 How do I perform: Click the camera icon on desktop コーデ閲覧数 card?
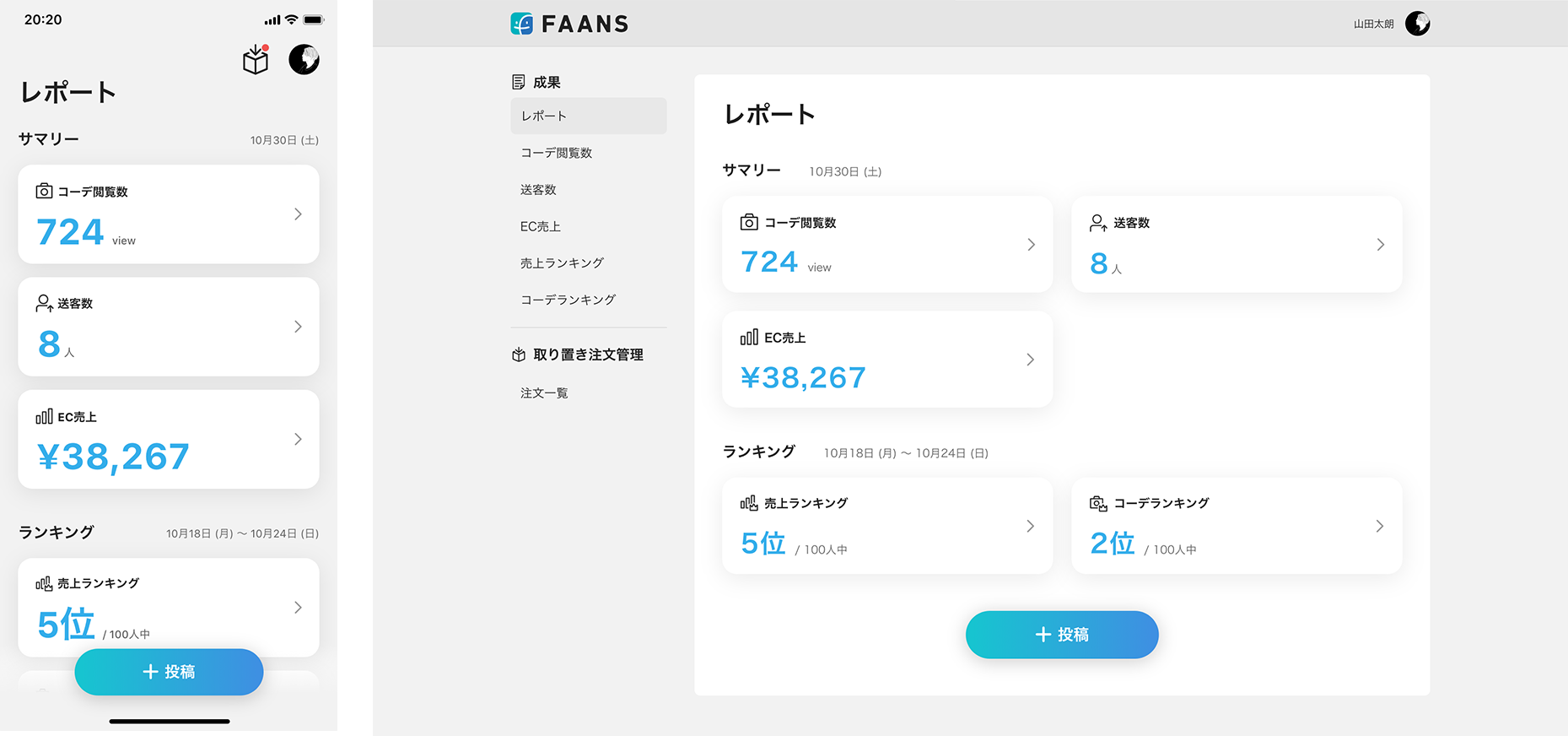(x=748, y=223)
